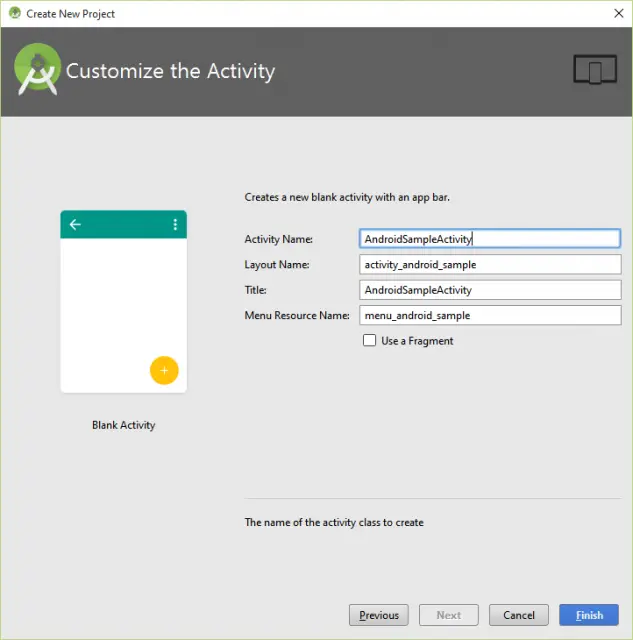Click the teal app bar in preview

124,224
